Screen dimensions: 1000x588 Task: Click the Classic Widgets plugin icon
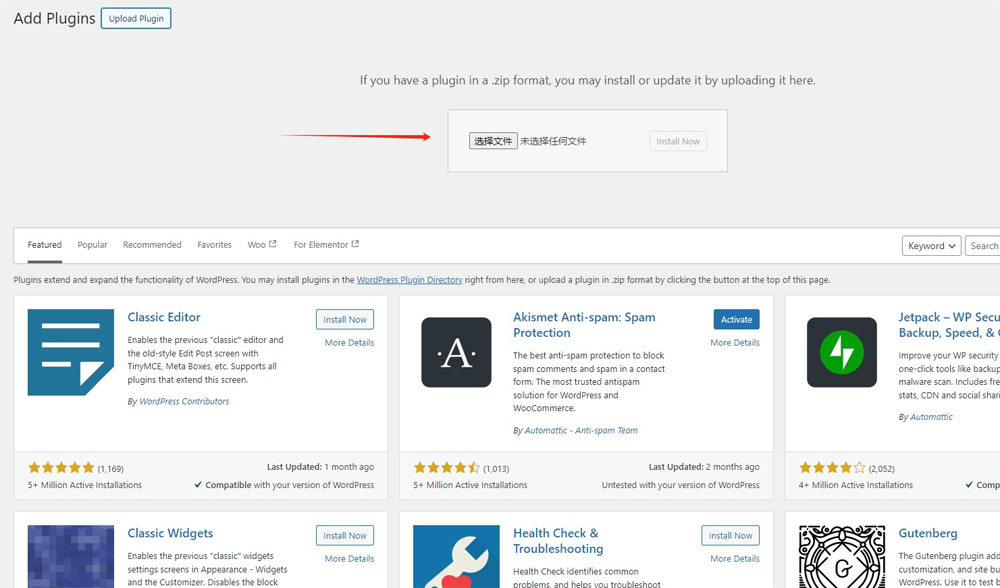(x=71, y=556)
